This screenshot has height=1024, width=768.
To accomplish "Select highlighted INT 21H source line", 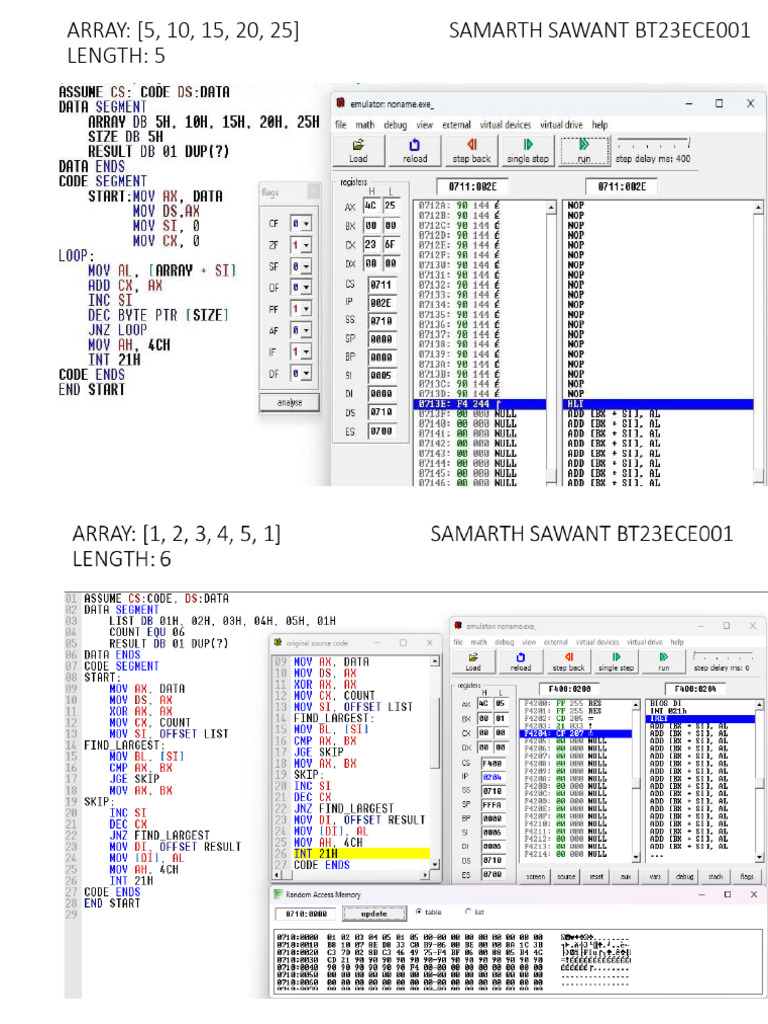I will pyautogui.click(x=360, y=853).
